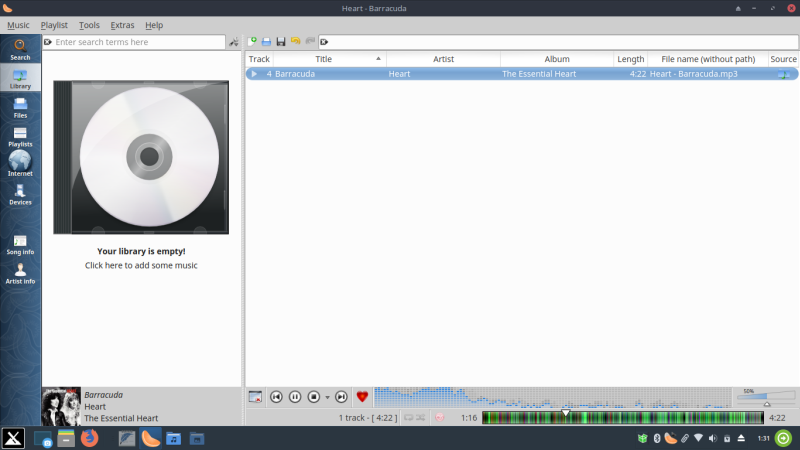Undo the last playlist change
The height and width of the screenshot is (450, 800).
295,41
